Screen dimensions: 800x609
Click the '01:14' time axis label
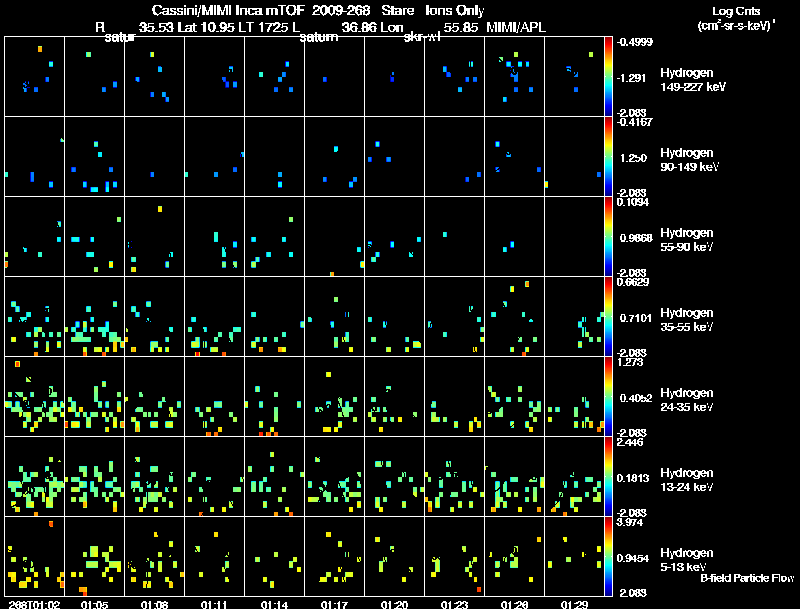(x=274, y=604)
